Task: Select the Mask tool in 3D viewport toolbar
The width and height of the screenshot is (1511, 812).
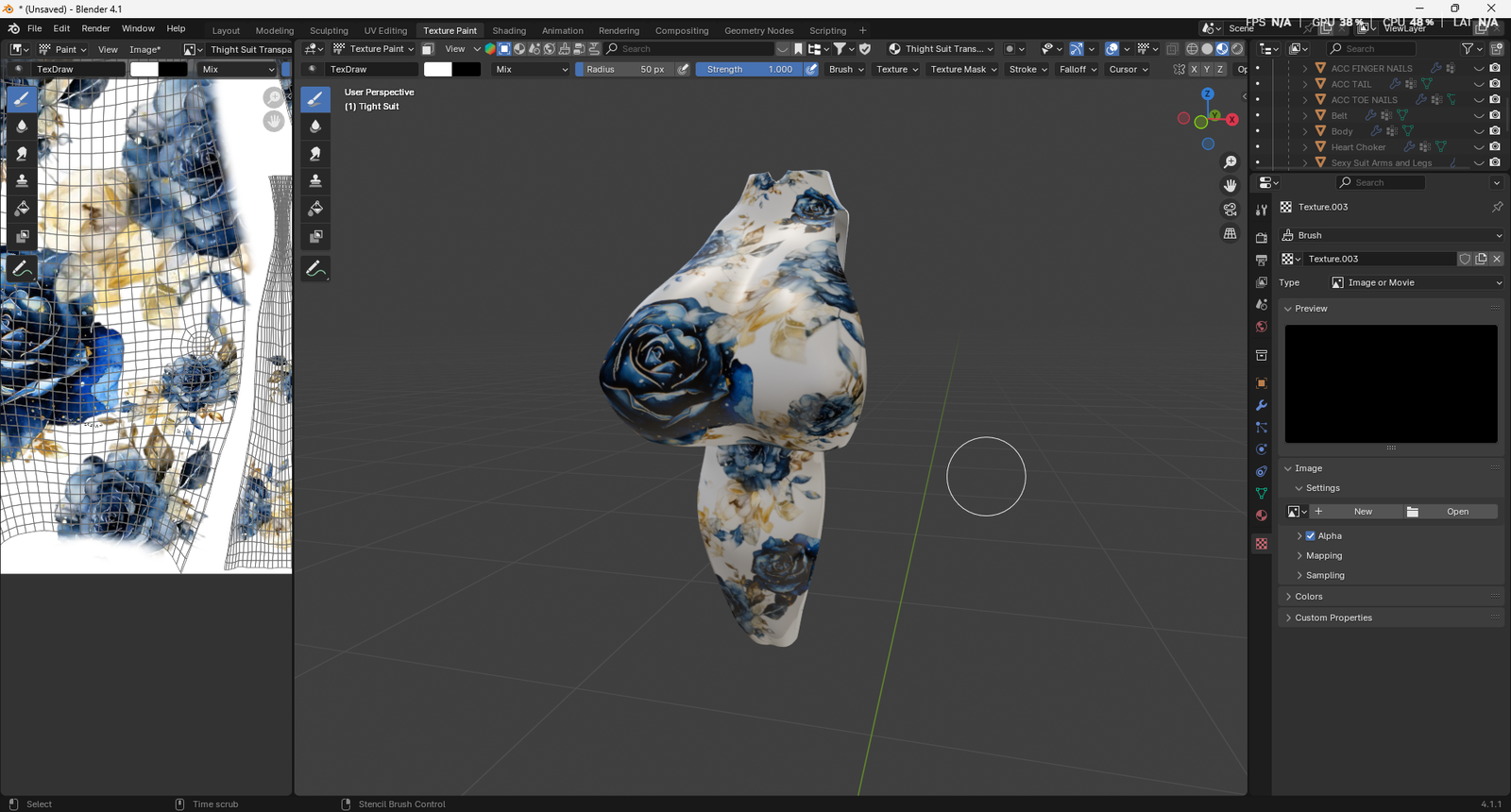Action: (315, 236)
